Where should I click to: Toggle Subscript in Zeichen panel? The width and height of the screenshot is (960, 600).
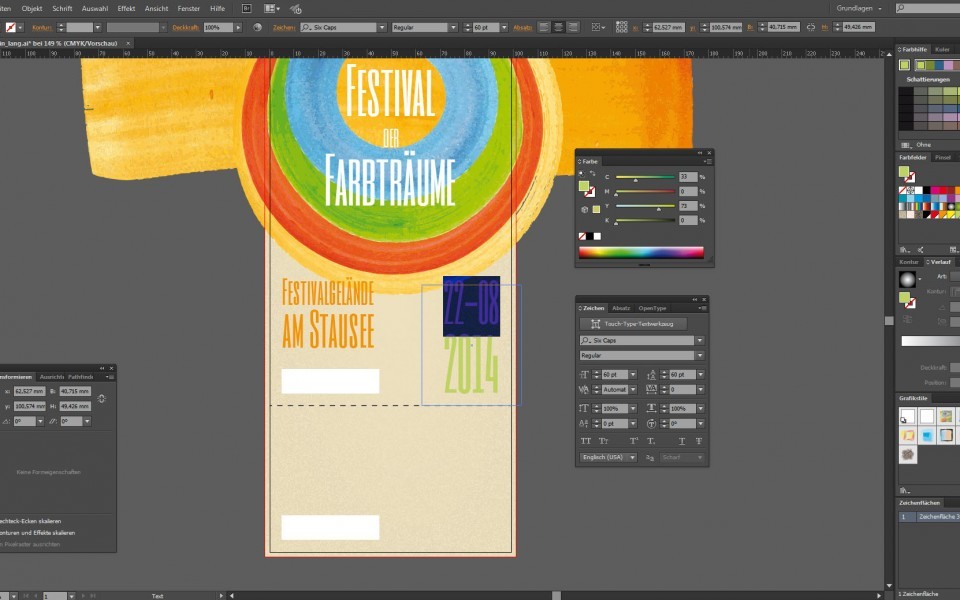point(651,441)
